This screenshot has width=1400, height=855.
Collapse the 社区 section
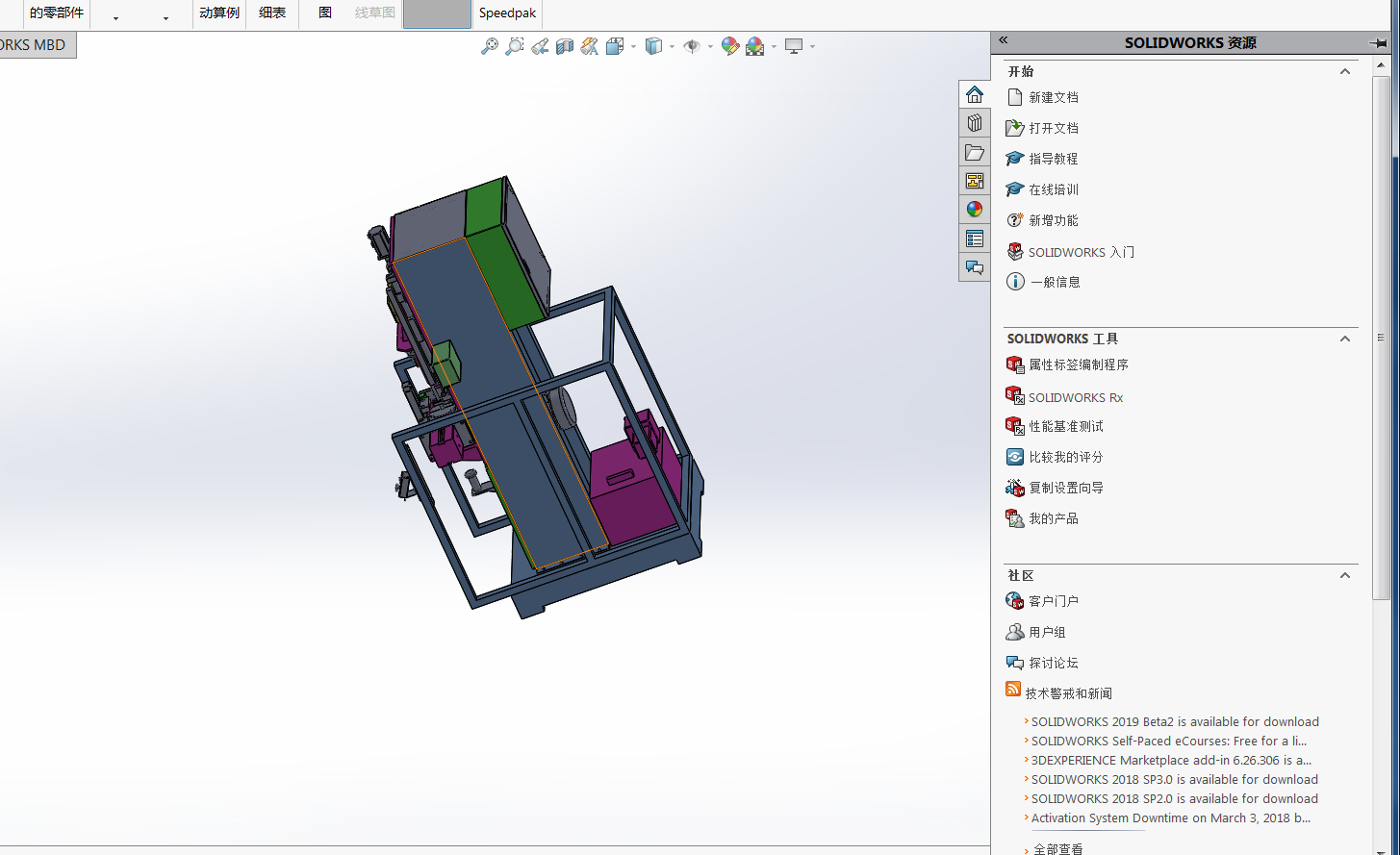[x=1345, y=576]
